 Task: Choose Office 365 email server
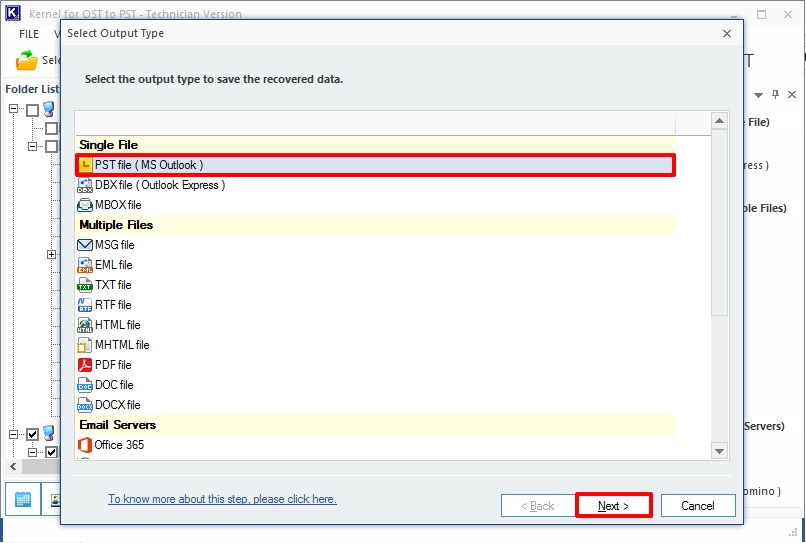(x=119, y=445)
